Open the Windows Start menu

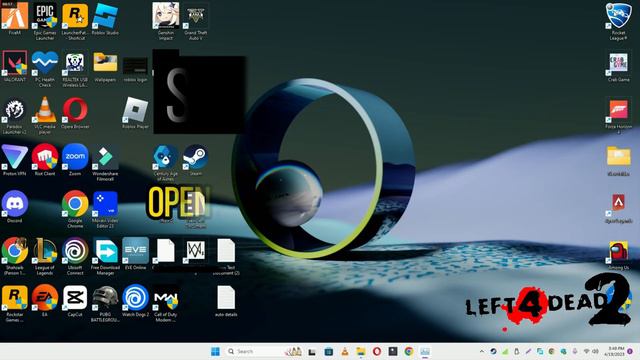pyautogui.click(x=215, y=351)
